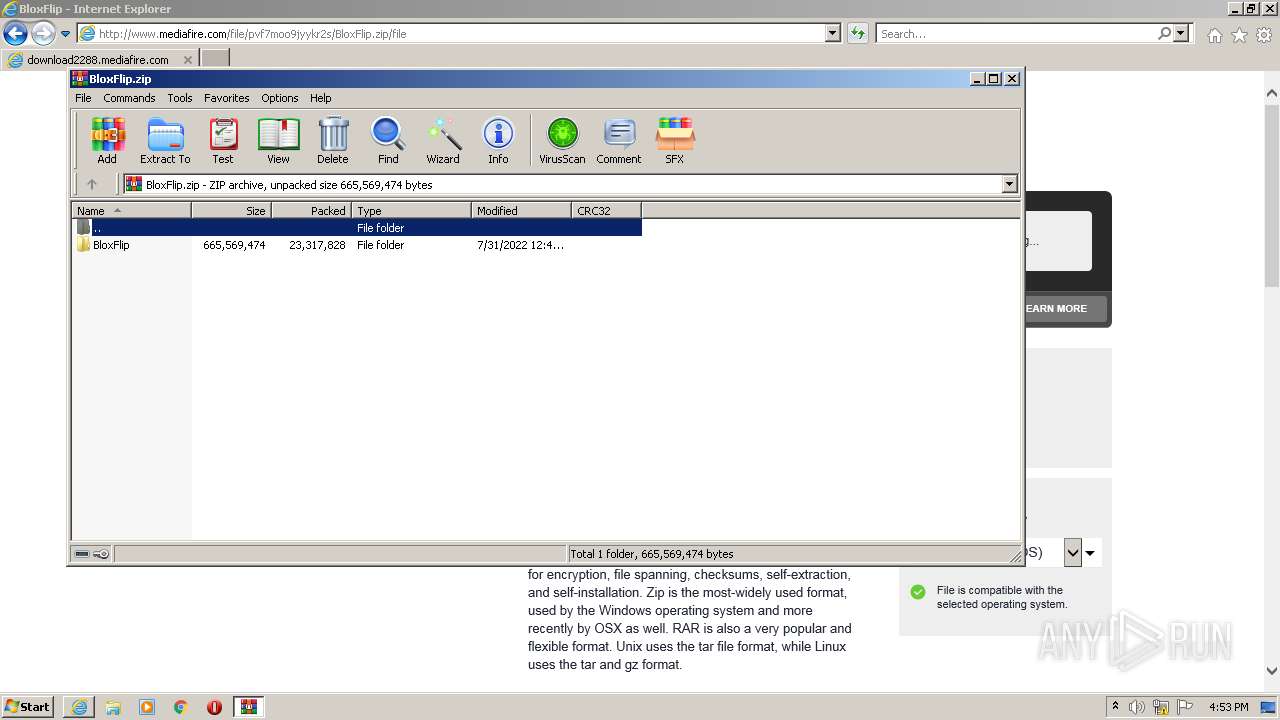Sort file list by Size column

[231, 211]
